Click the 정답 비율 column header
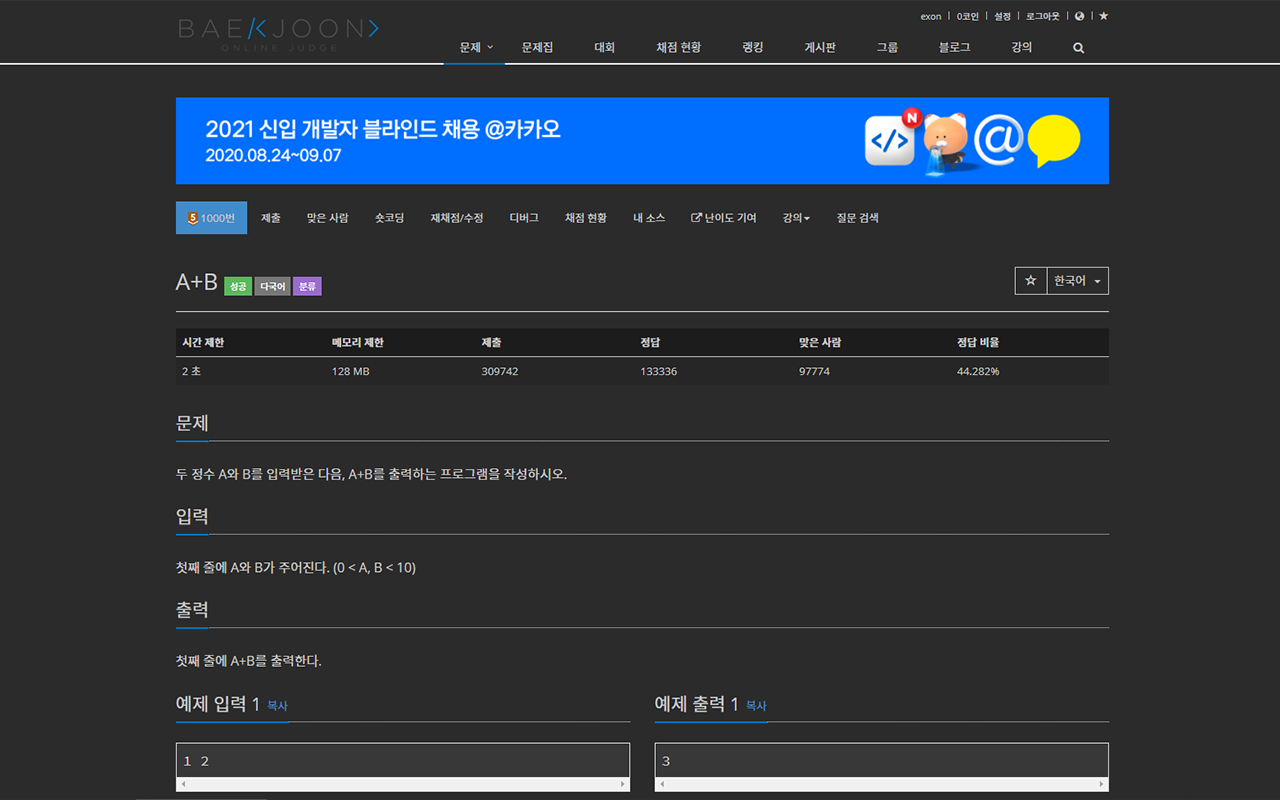 tap(978, 342)
